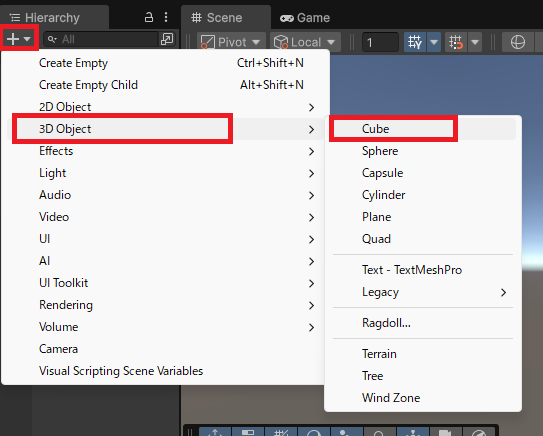Toggle snap increment icon in Scene toolbar

[456, 42]
